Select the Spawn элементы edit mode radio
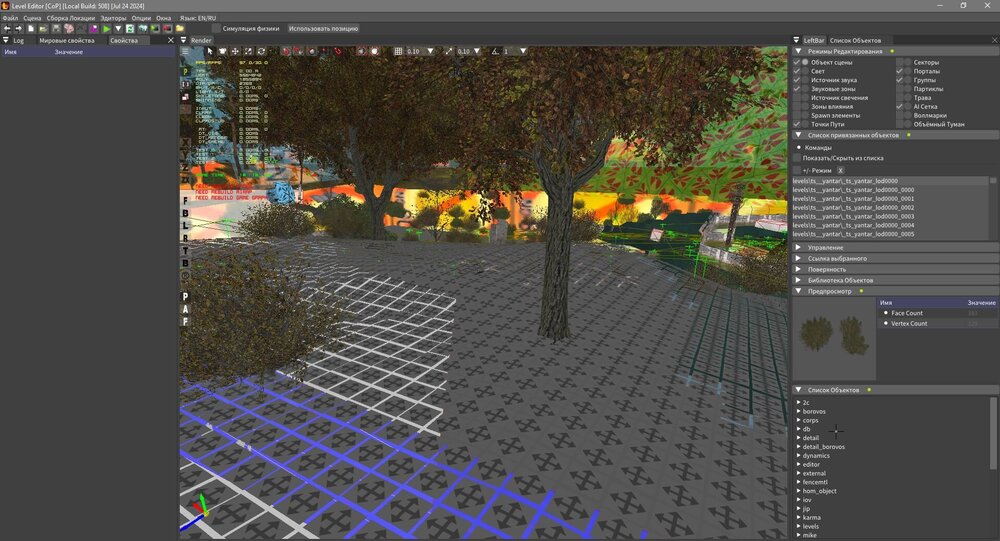Image resolution: width=1000 pixels, height=541 pixels. (805, 116)
